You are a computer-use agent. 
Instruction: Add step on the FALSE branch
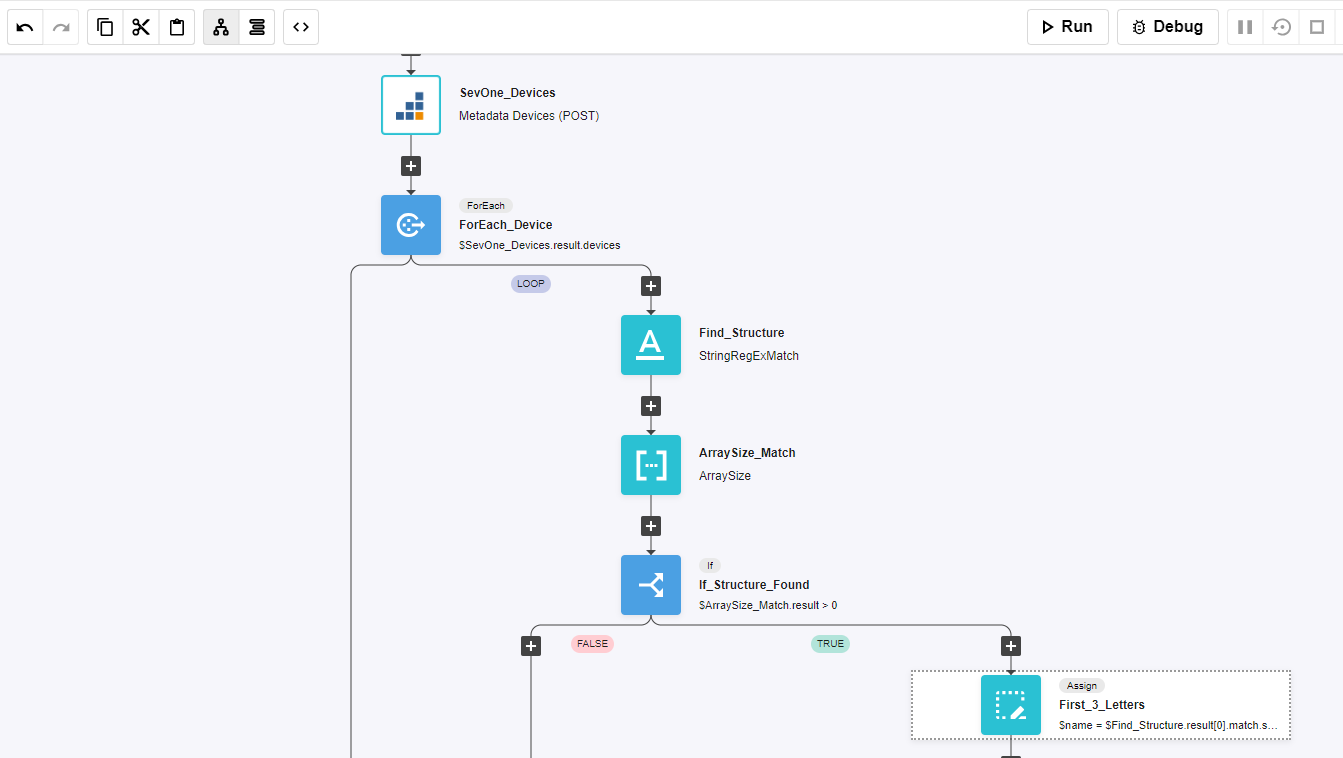tap(531, 646)
